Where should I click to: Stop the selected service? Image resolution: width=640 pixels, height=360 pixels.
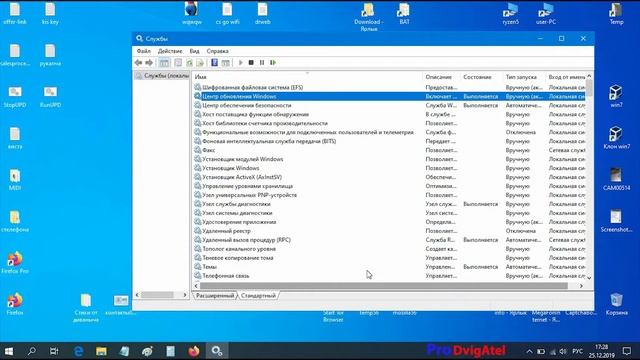[x=251, y=62]
